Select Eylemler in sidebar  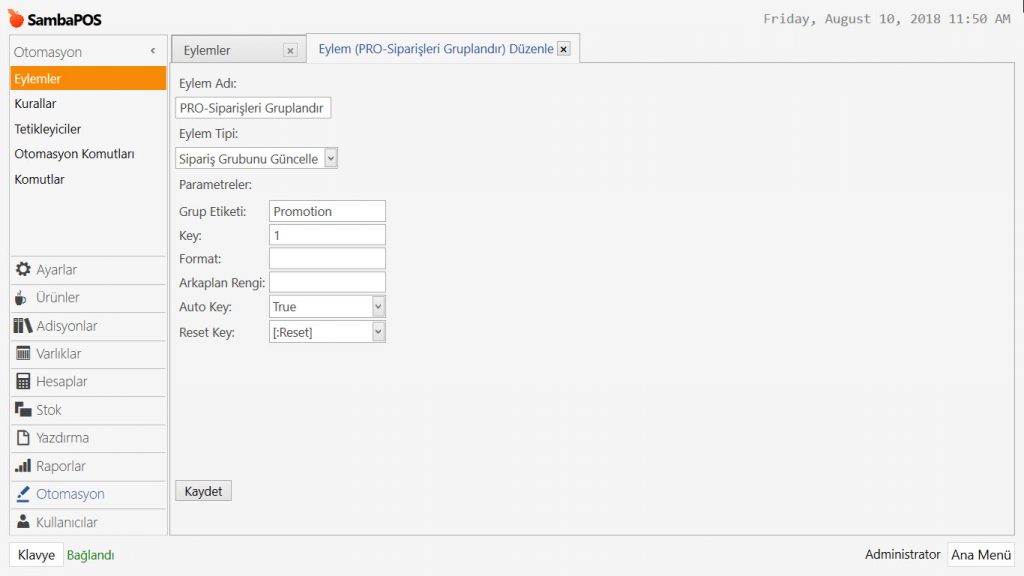point(88,78)
